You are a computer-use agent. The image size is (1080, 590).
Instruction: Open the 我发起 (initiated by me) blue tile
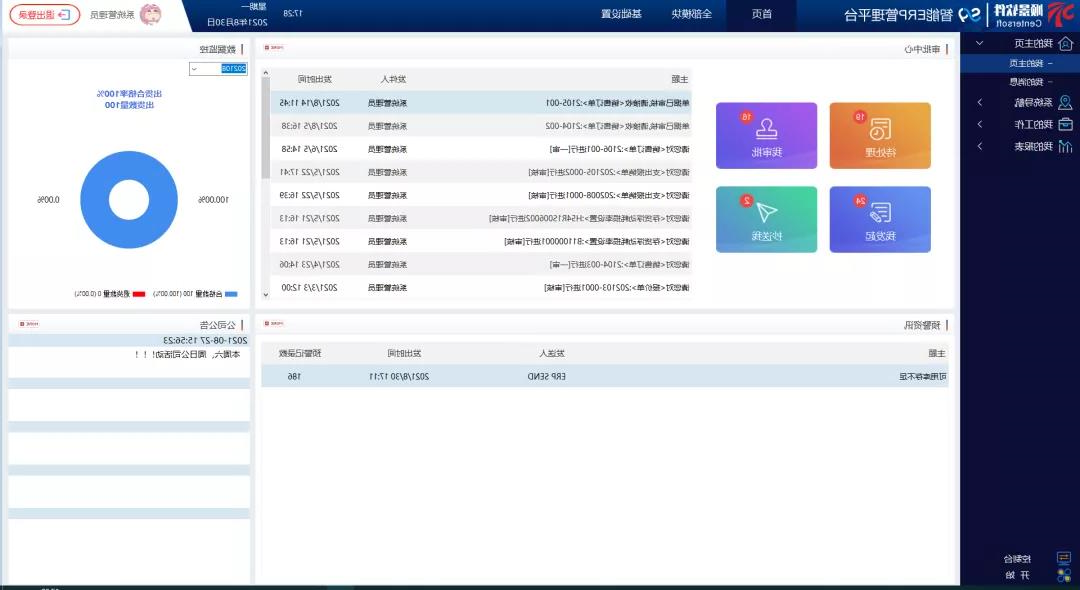(x=880, y=219)
